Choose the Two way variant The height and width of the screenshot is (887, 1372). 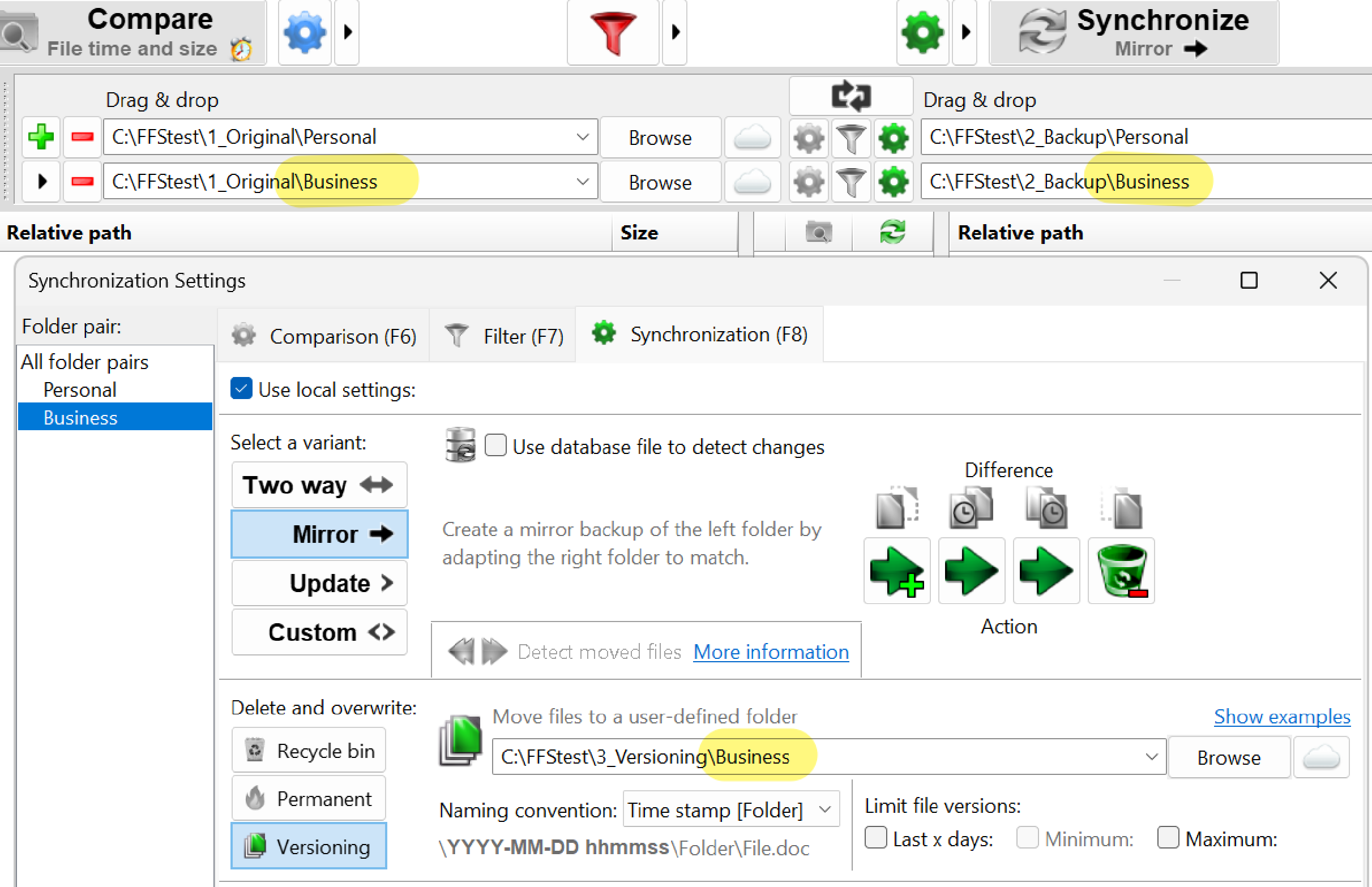pyautogui.click(x=319, y=485)
